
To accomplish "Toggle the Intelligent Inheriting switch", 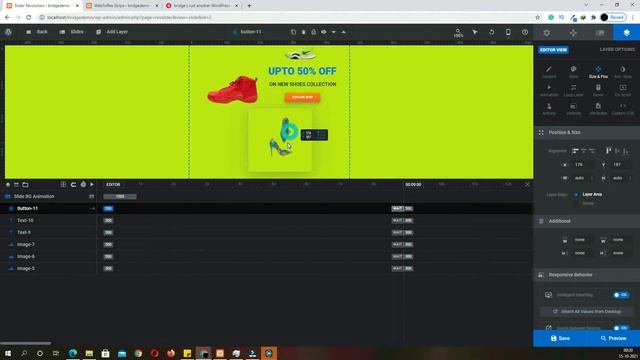I will coord(621,295).
